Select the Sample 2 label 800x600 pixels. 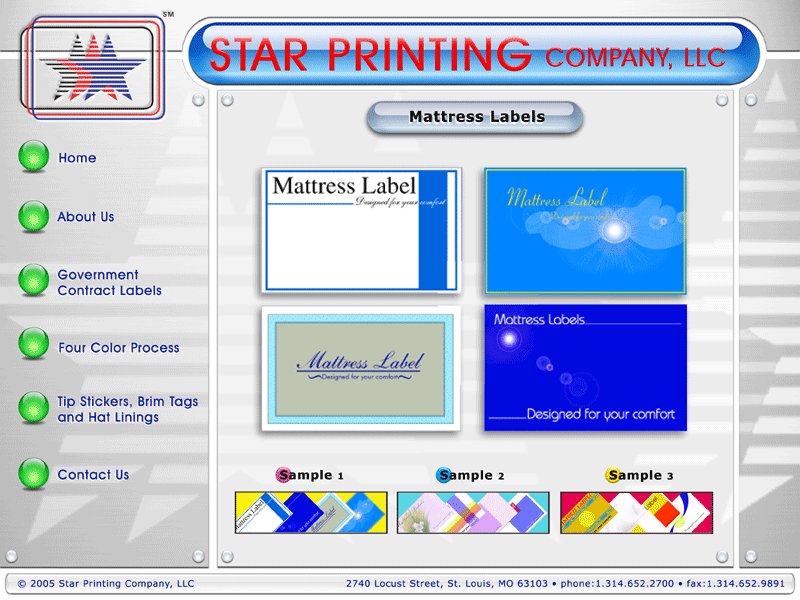470,475
